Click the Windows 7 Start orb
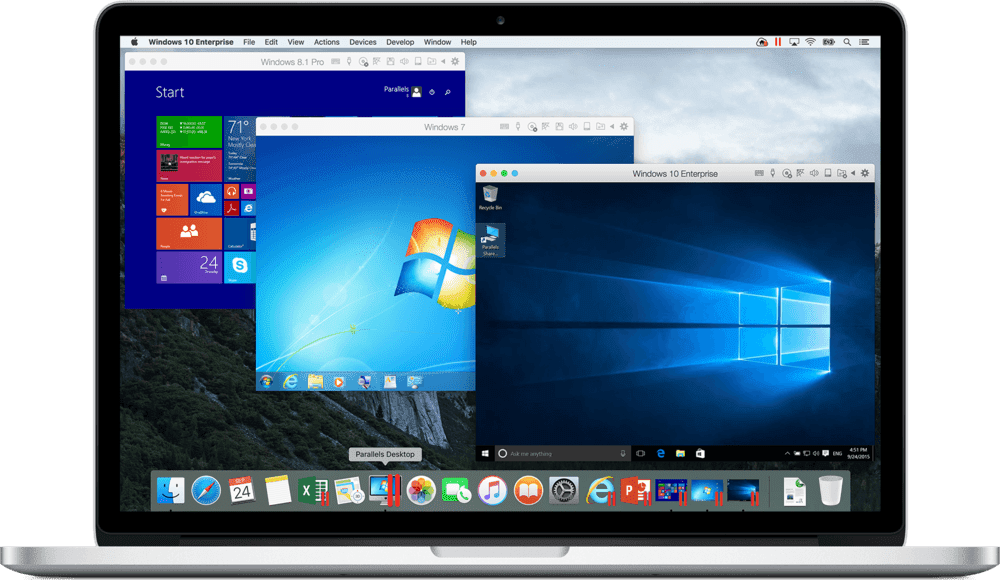1000x580 pixels. pos(267,381)
